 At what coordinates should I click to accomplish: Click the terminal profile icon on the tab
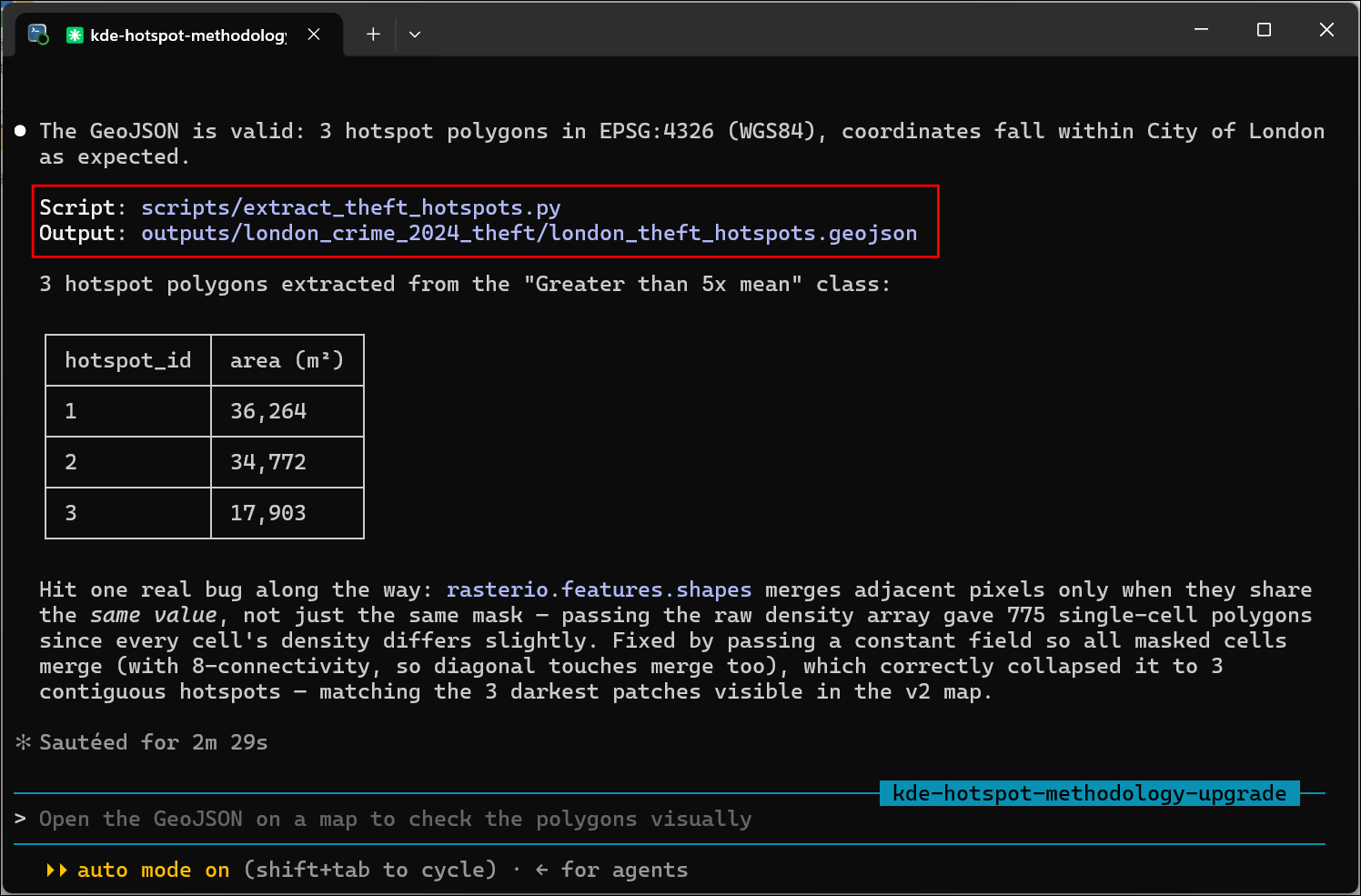38,35
